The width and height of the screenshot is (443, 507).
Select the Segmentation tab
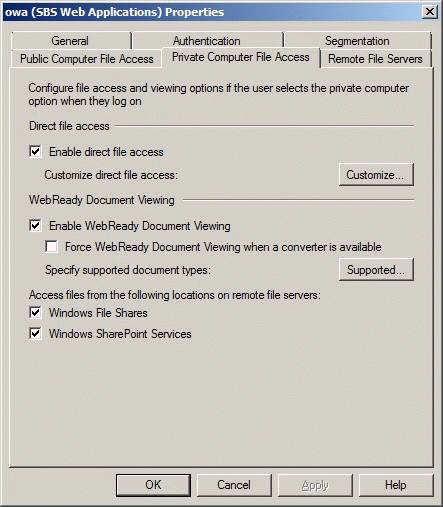357,41
